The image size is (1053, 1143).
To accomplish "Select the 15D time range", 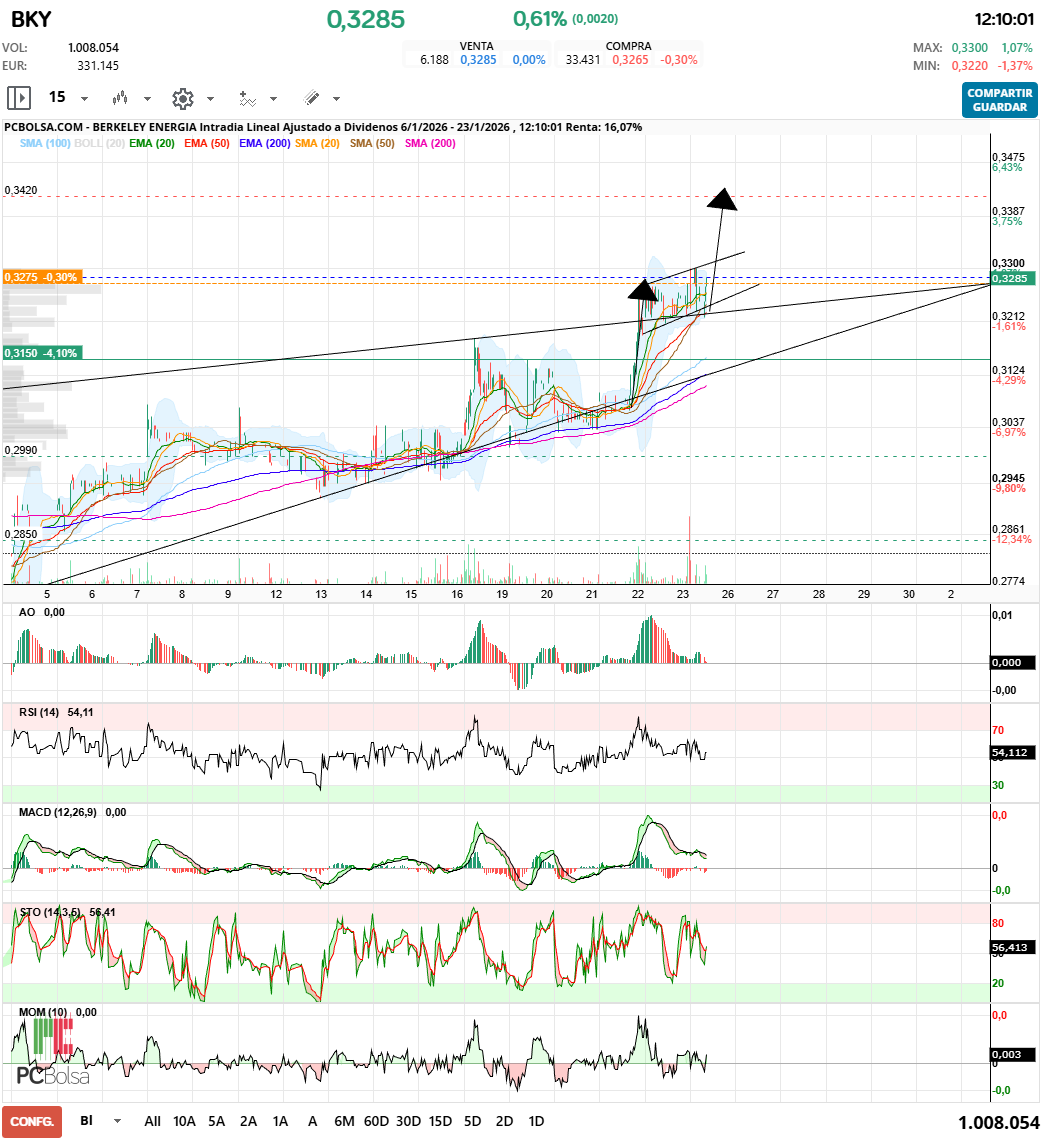I will click(440, 1122).
